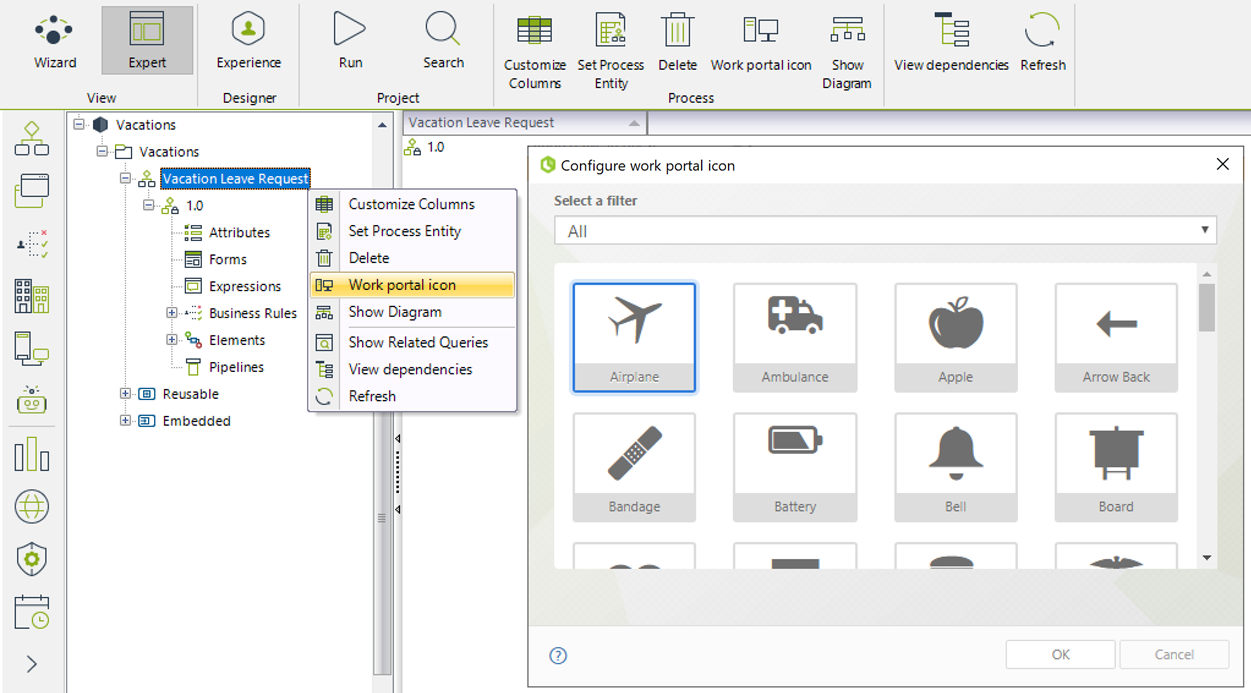Select the Airplane icon thumbnail

[634, 337]
